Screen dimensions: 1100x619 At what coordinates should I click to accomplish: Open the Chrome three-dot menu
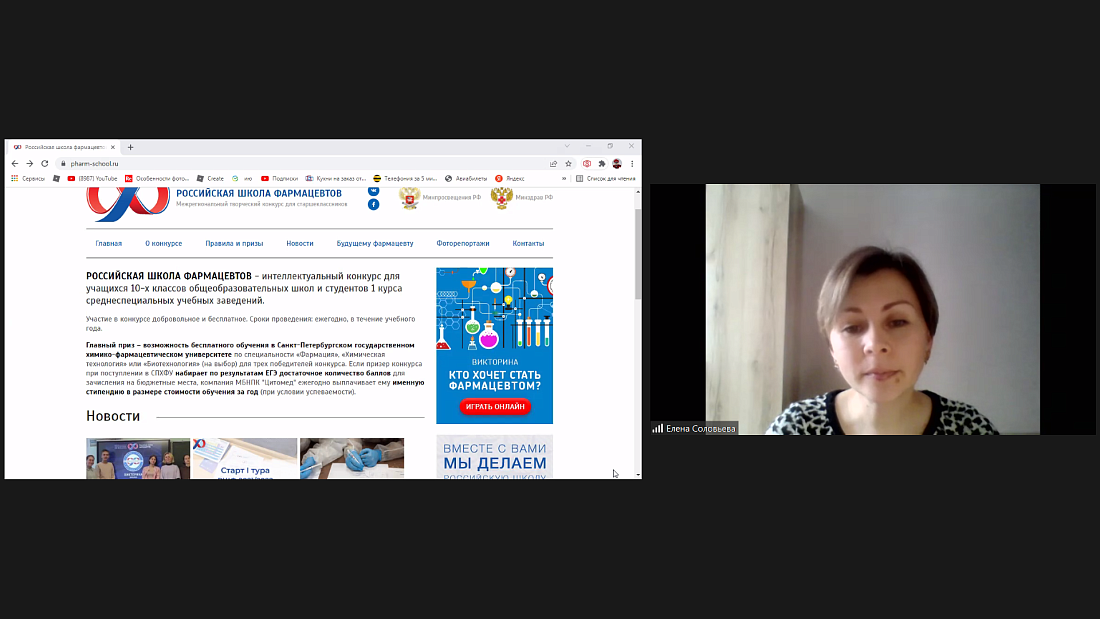pyautogui.click(x=632, y=163)
